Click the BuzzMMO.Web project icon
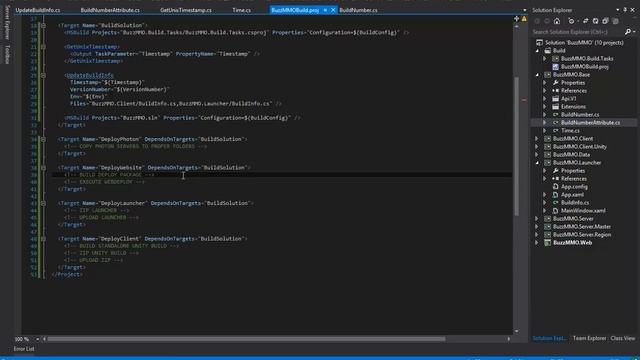This screenshot has height=360, width=640. 548,243
